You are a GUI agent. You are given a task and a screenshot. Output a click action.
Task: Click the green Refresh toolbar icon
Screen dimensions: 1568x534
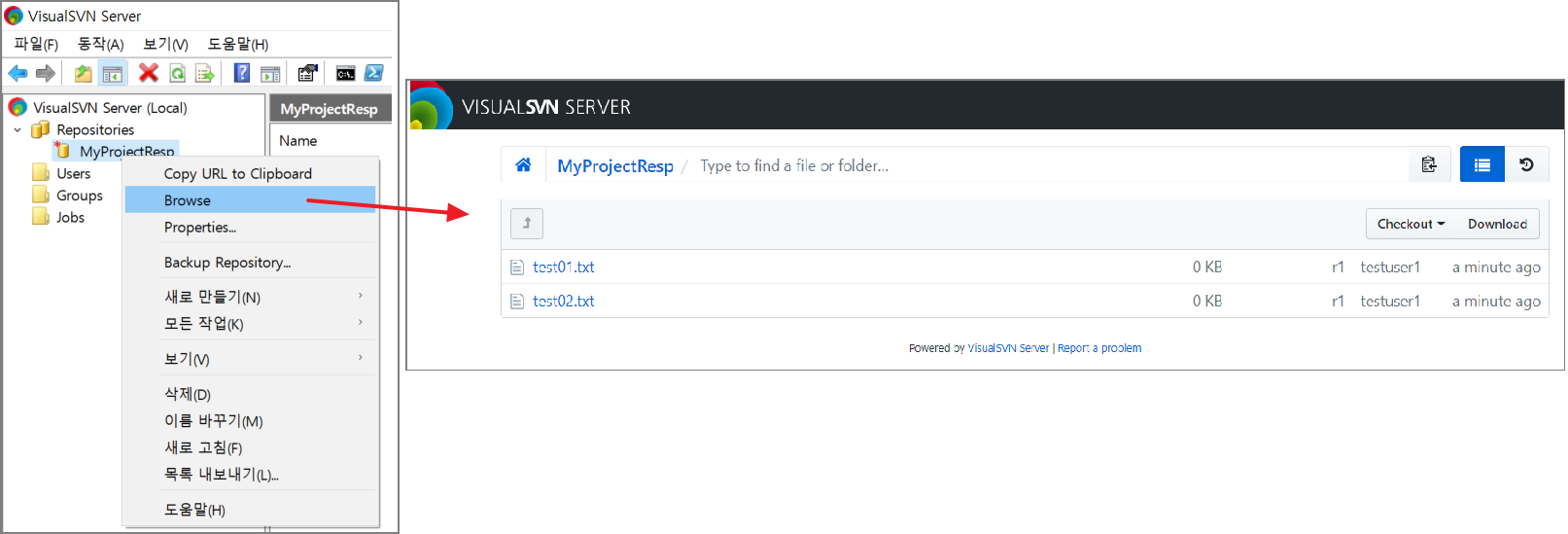(x=177, y=73)
